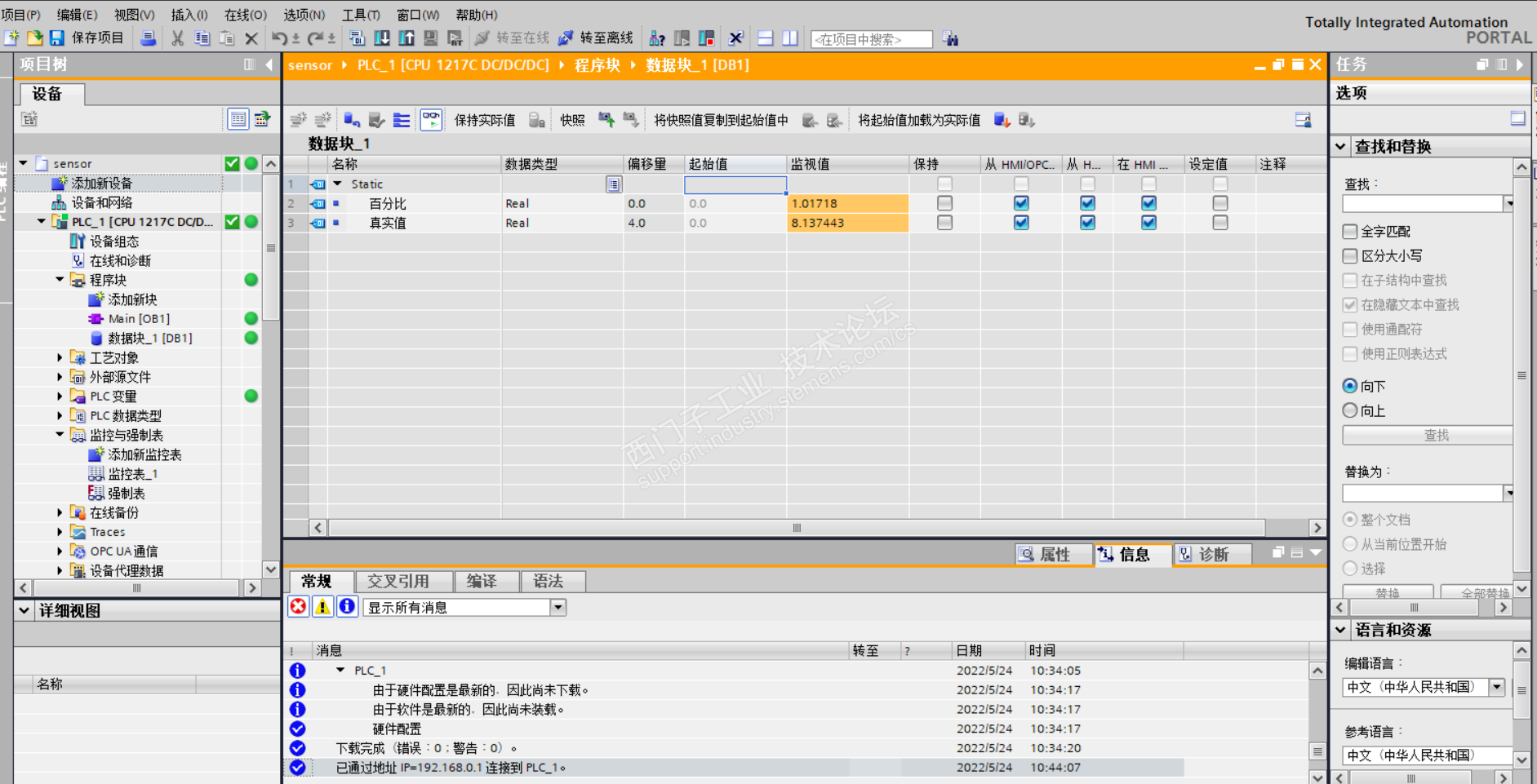Click the open project folder icon
The height and width of the screenshot is (784, 1537).
pos(34,38)
